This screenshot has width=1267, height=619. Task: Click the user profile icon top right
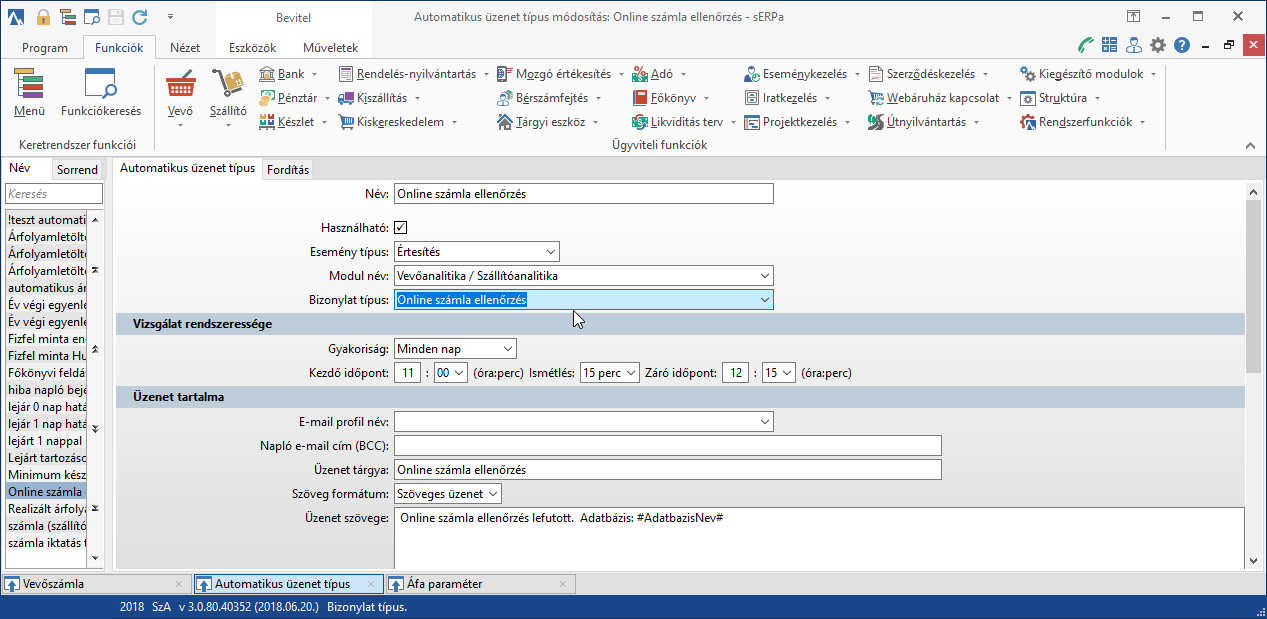click(1134, 45)
